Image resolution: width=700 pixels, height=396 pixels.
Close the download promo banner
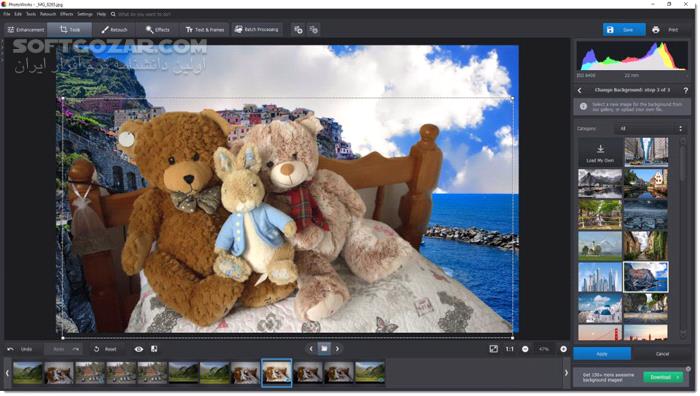[688, 369]
